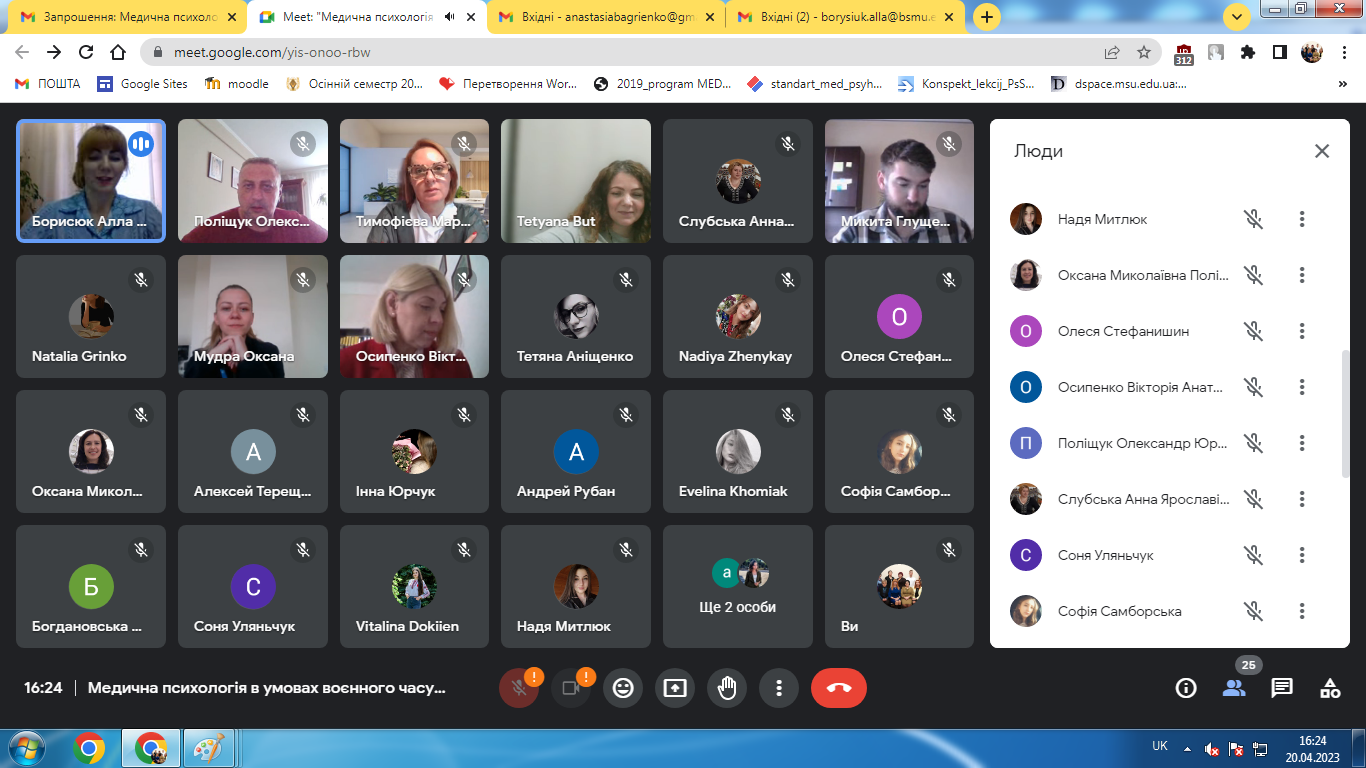Open the three-dot more options menu
This screenshot has width=1366, height=768.
point(779,688)
